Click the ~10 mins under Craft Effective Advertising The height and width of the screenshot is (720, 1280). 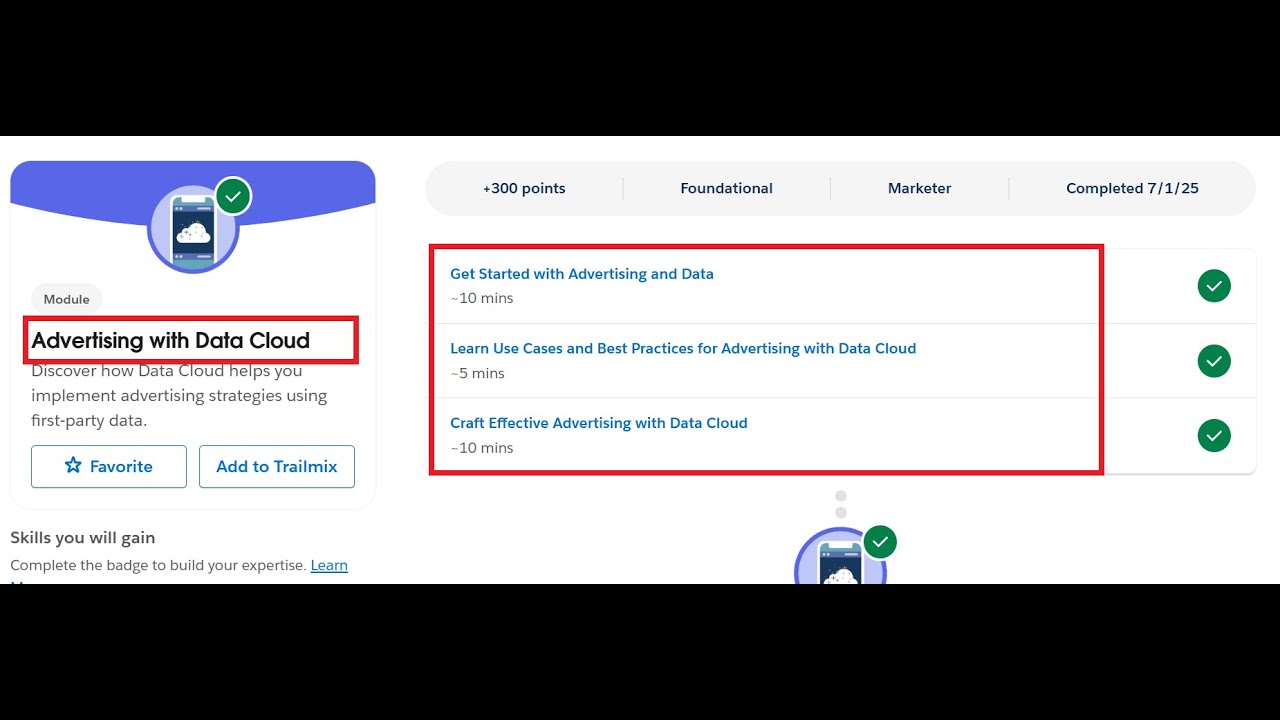click(482, 448)
